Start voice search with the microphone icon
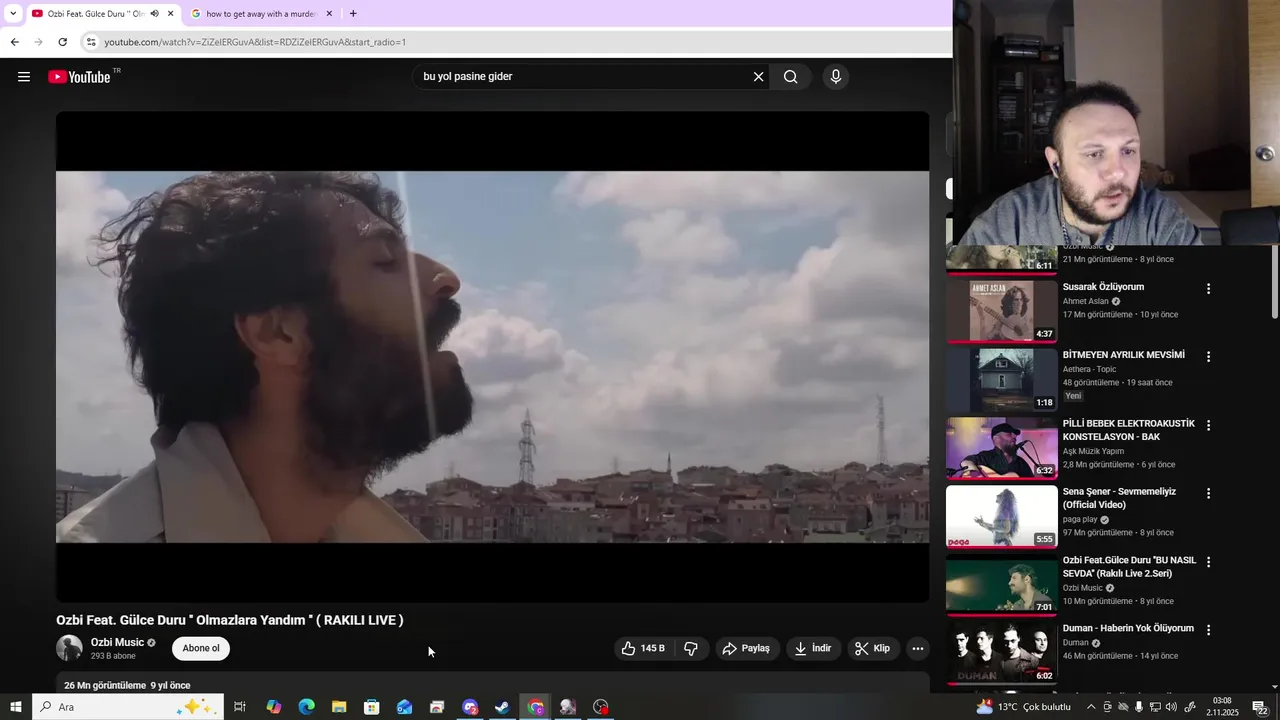1280x720 pixels. coord(836,77)
